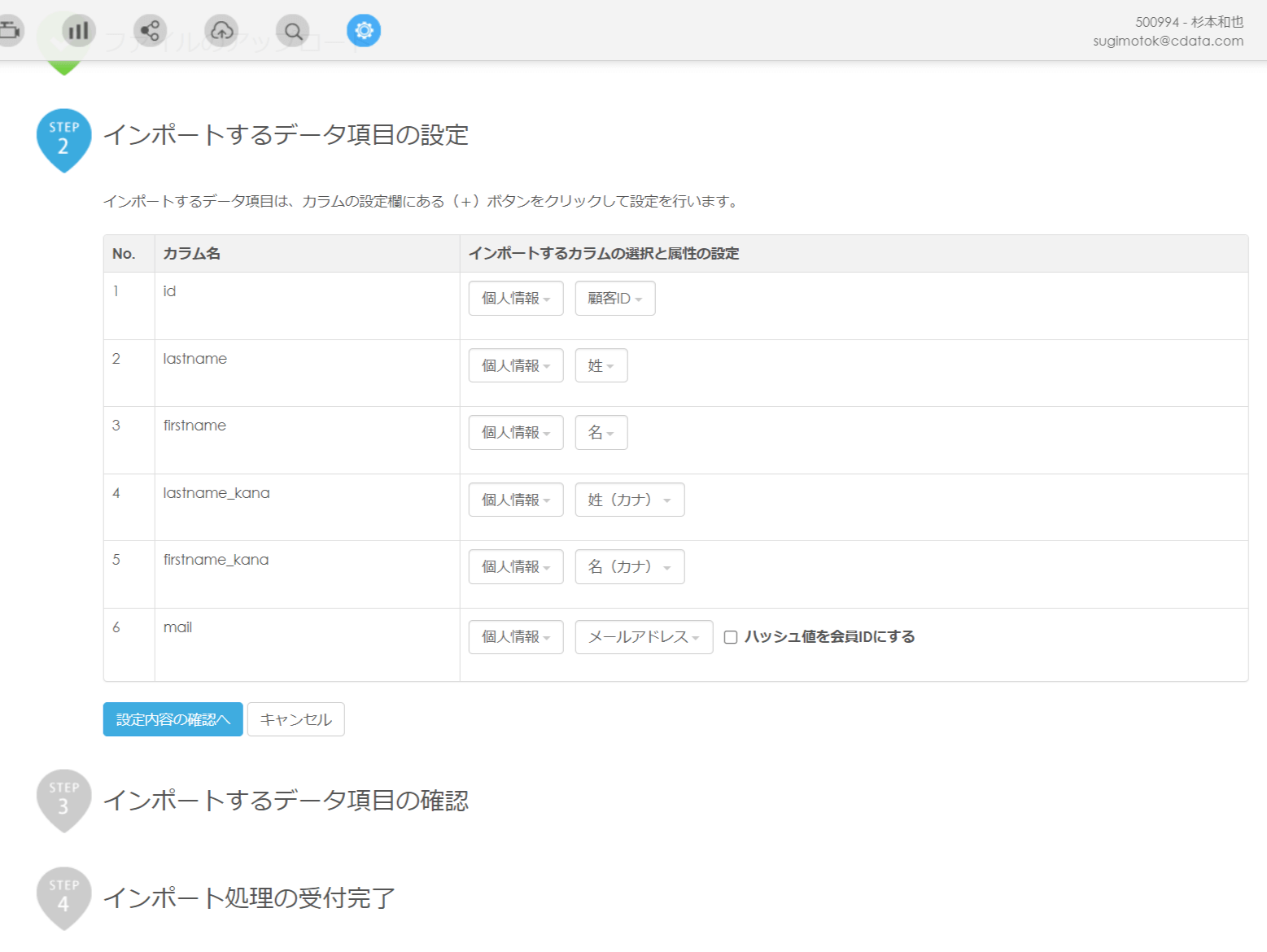Viewport: 1267px width, 952px height.
Task: Expand the 姓（カナ） dropdown
Action: [630, 500]
